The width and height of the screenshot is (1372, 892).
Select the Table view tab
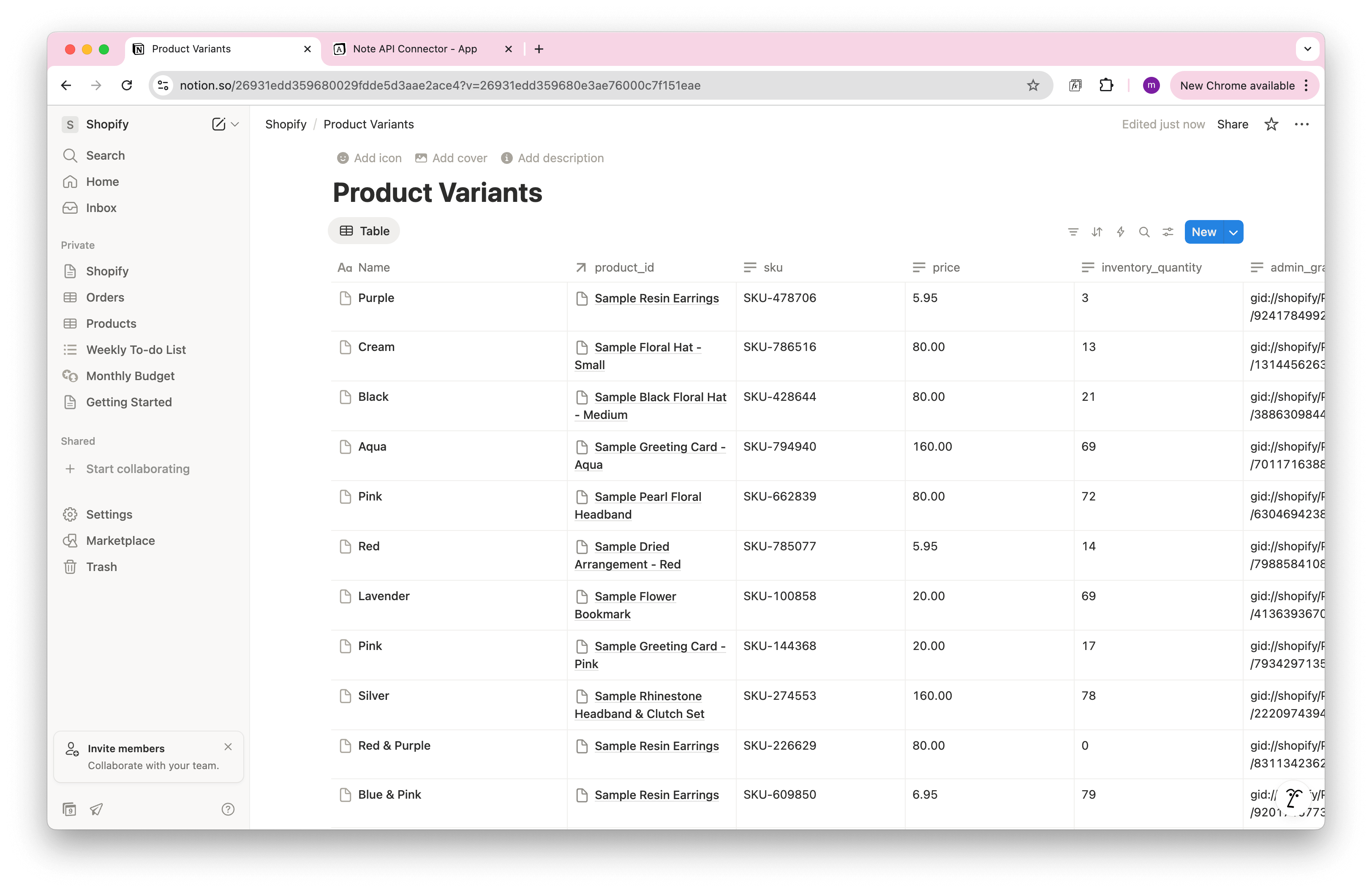[364, 231]
